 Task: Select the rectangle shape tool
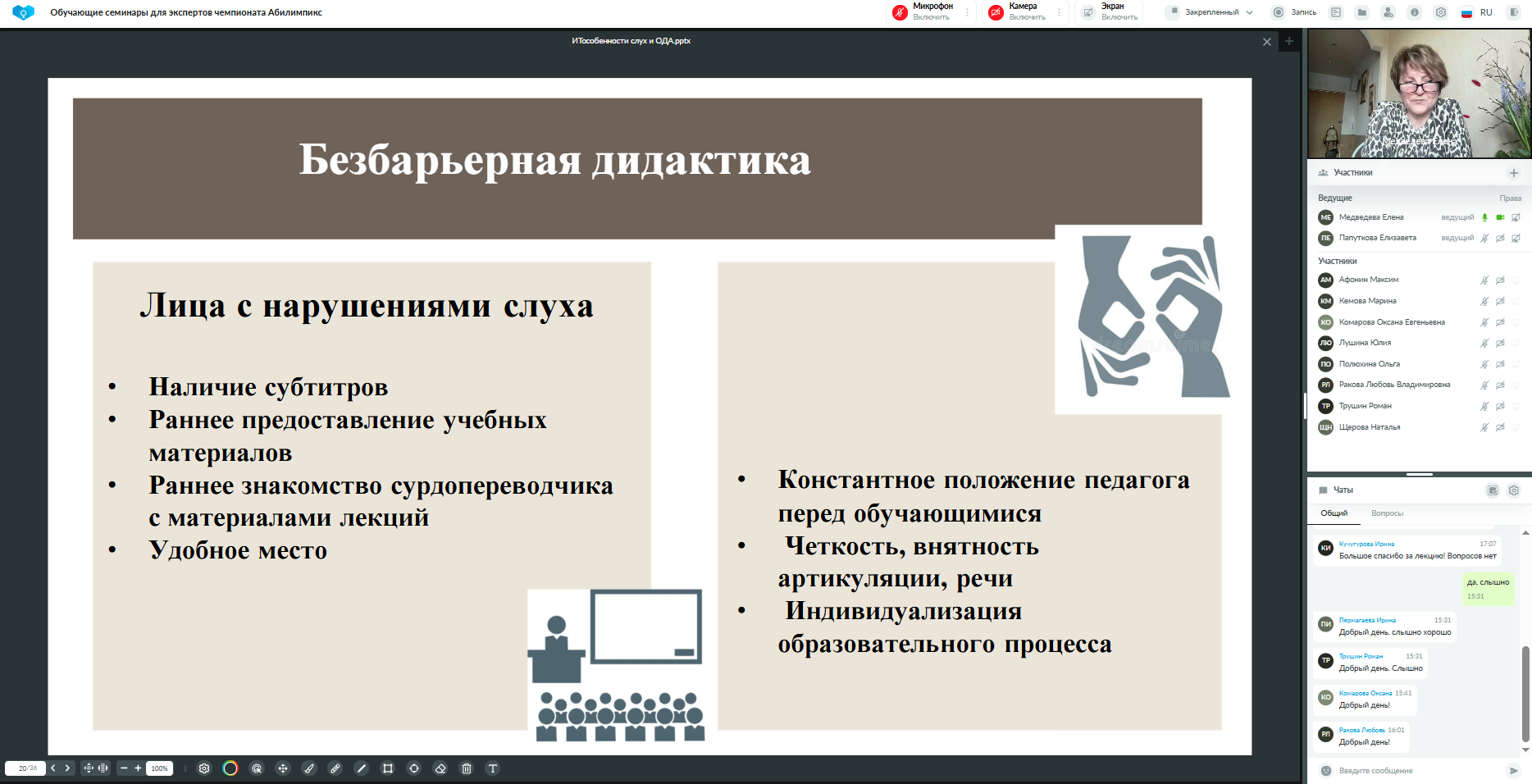coord(388,768)
